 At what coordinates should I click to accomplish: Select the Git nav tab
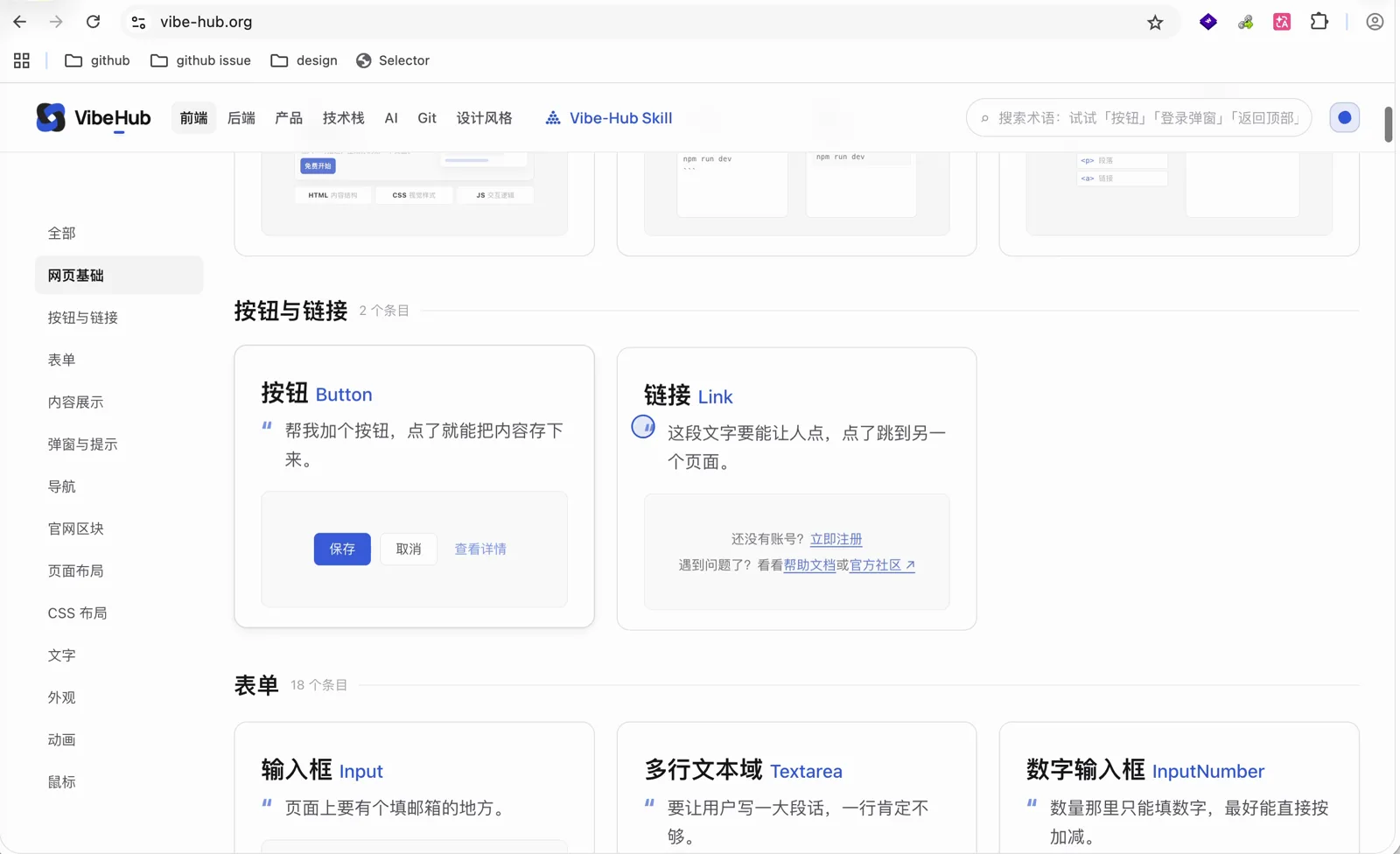click(x=427, y=117)
